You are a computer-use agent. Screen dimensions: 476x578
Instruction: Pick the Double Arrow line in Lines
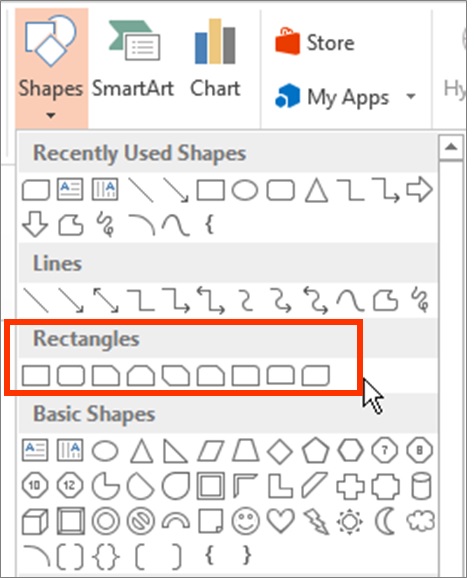pos(105,300)
